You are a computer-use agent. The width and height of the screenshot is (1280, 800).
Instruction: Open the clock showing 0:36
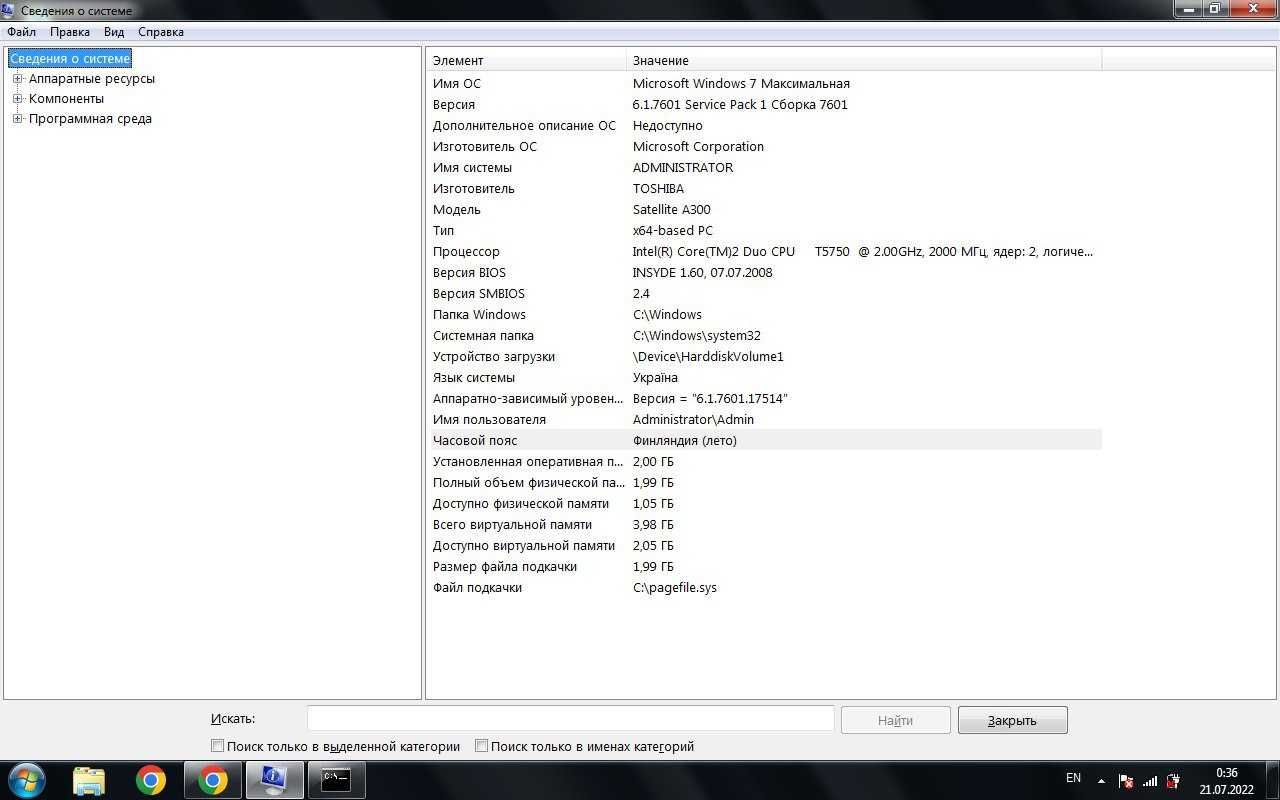1227,781
